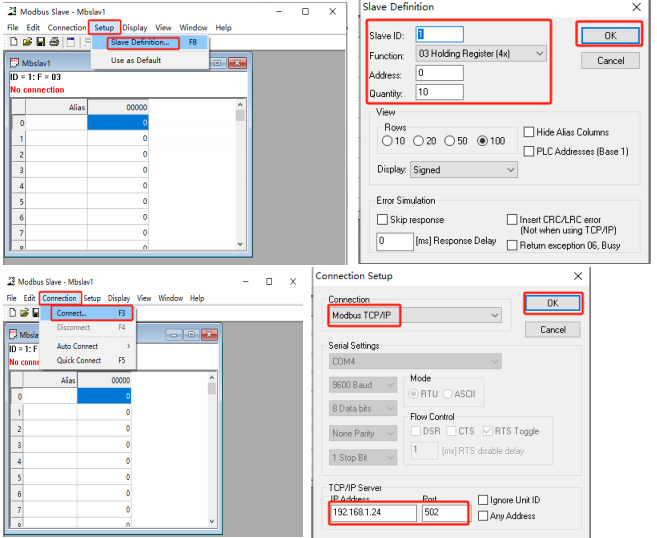Open the COM4 serial port dropdown
Viewport: 657px width, 538px height.
415,361
